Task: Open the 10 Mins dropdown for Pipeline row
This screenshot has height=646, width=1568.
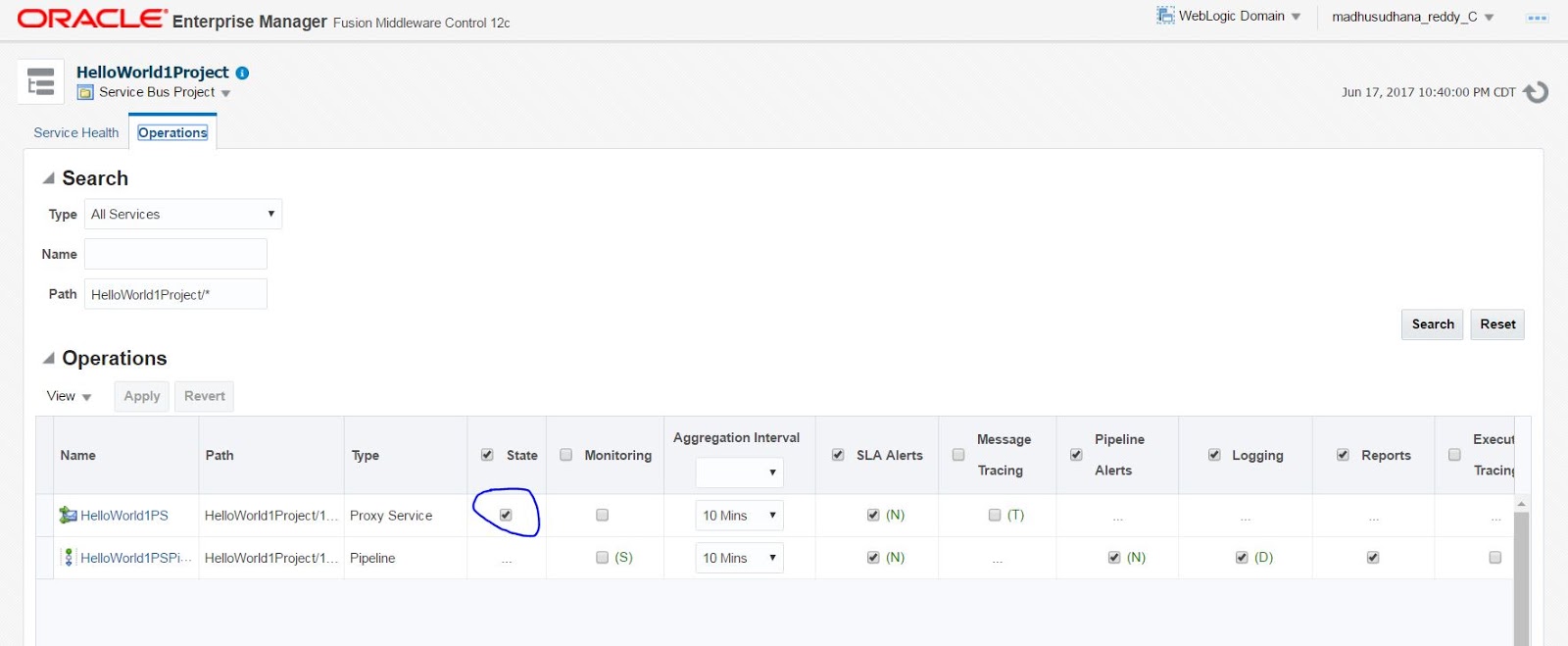Action: coord(739,558)
